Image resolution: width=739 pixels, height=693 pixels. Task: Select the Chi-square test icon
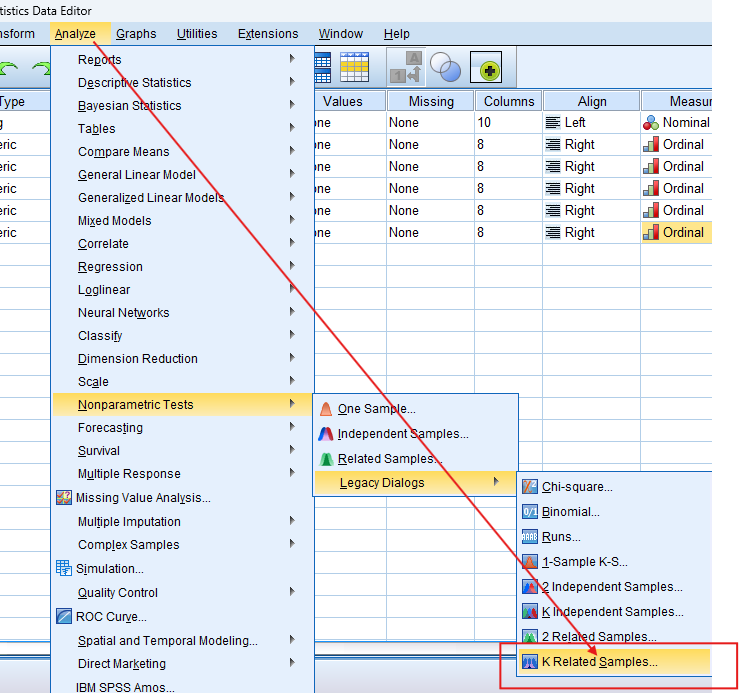[530, 487]
